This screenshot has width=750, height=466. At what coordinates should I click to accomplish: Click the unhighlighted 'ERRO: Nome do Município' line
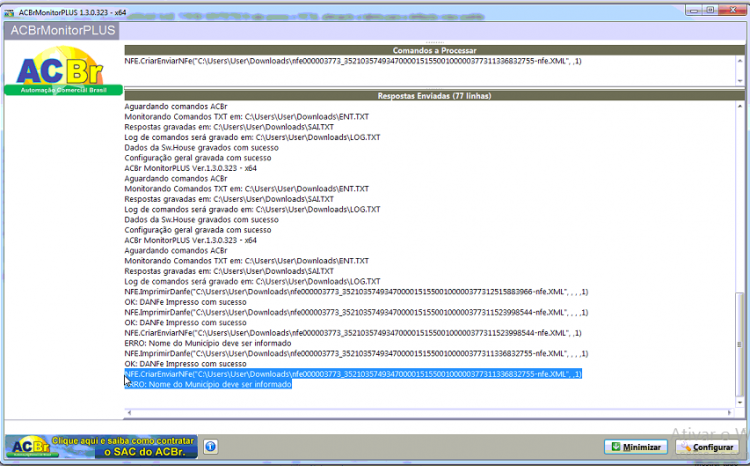click(208, 343)
